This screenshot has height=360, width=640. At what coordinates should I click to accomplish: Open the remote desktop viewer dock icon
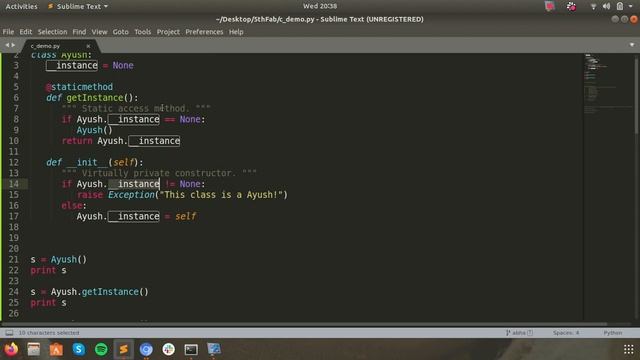pyautogui.click(x=213, y=349)
